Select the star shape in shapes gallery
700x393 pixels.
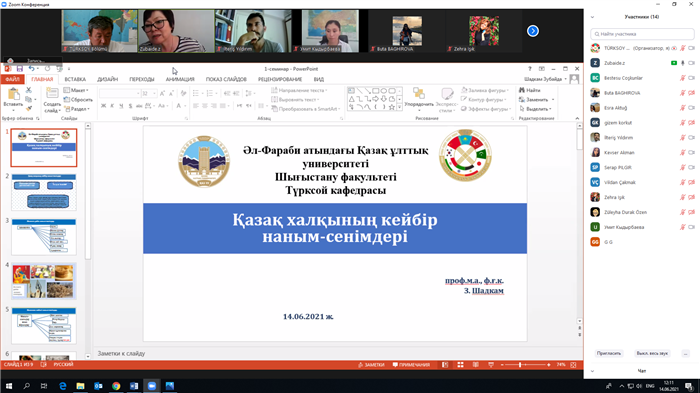(x=392, y=107)
